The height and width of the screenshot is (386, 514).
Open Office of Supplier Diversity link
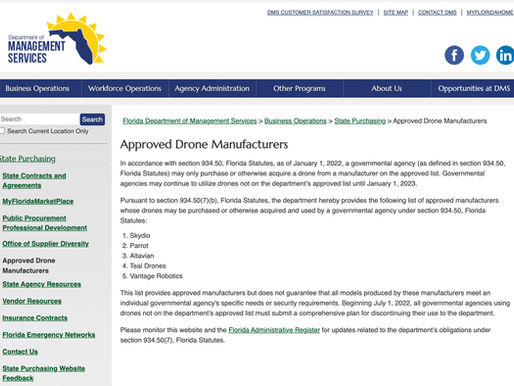[x=46, y=244]
